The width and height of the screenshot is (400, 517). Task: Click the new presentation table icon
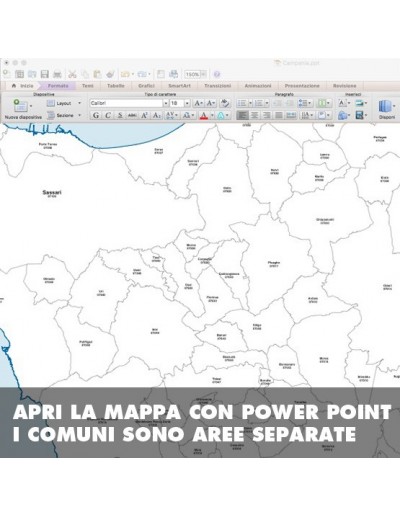(20, 74)
